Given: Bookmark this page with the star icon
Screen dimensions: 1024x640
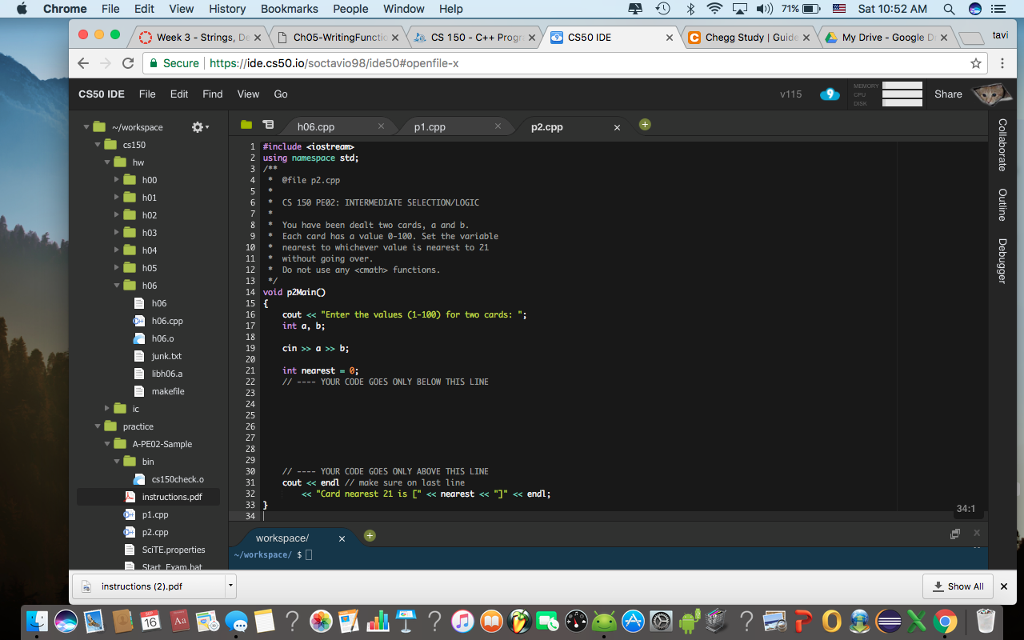Looking at the screenshot, I should 976,63.
